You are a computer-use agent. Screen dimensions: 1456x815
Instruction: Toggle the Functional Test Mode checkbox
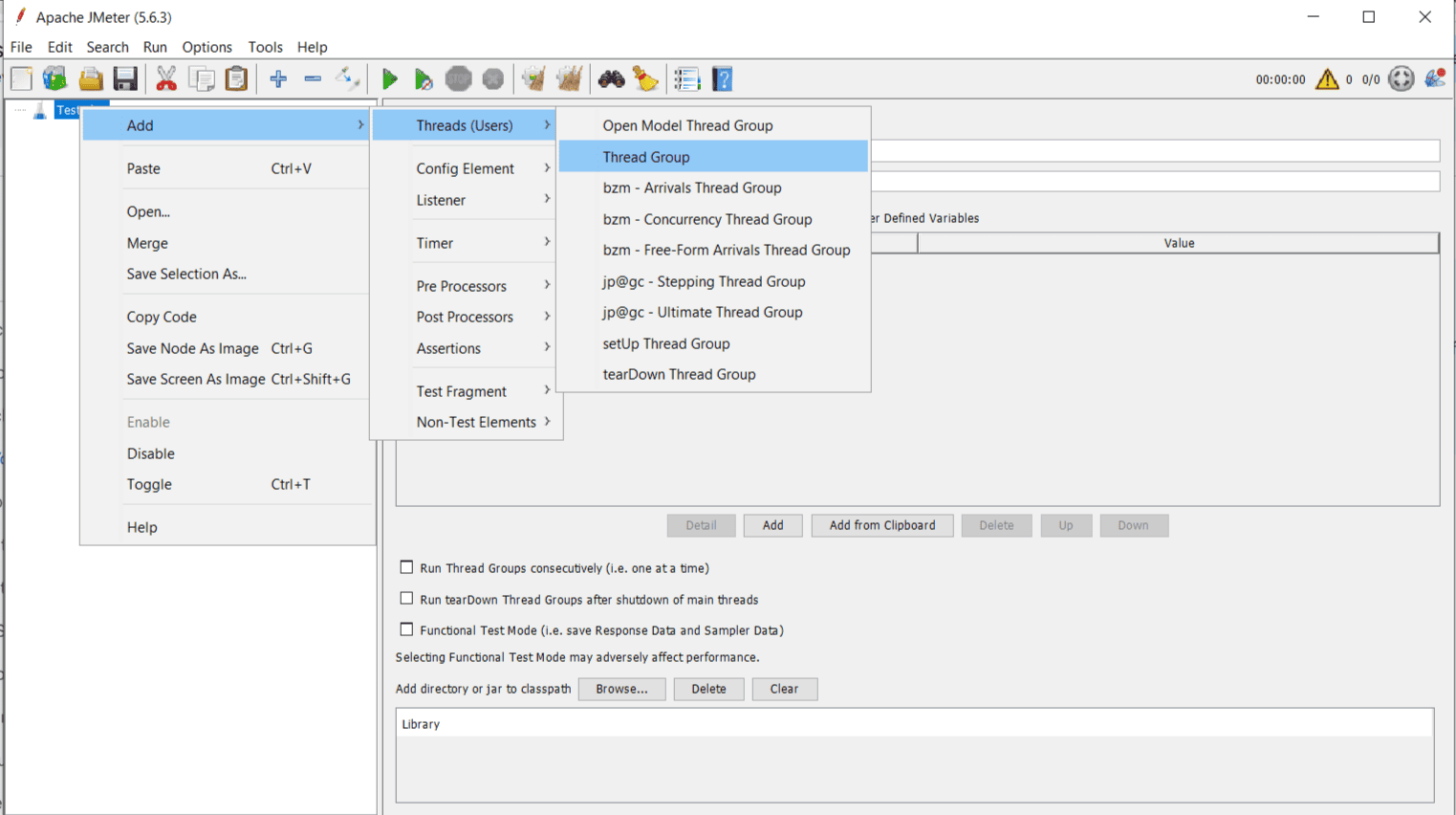tap(406, 629)
